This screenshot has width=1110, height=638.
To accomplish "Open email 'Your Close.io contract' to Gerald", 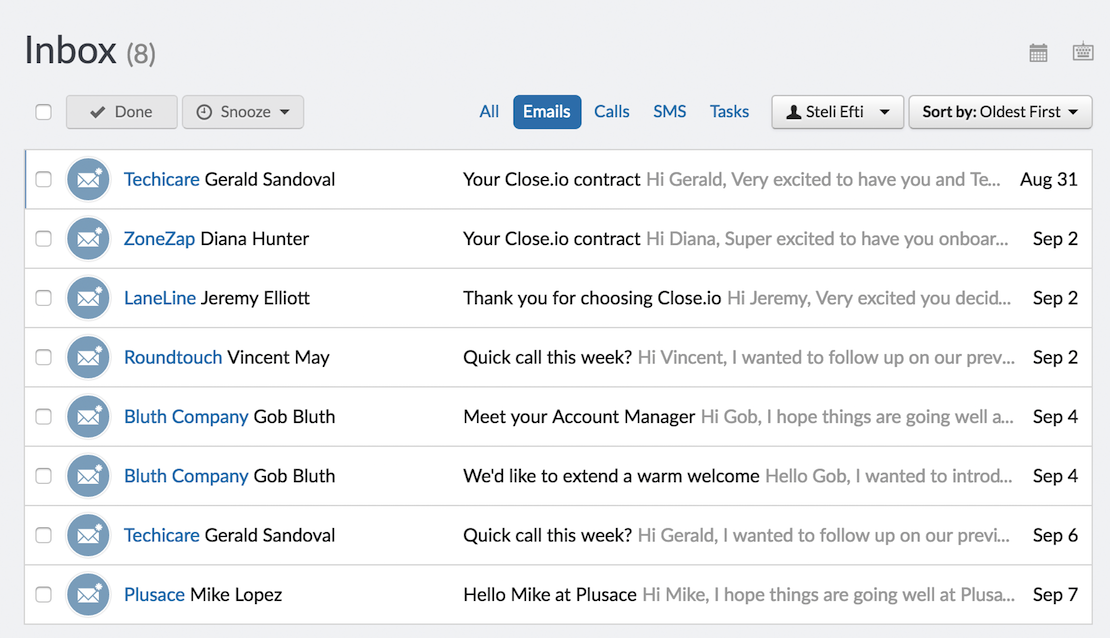I will [551, 179].
